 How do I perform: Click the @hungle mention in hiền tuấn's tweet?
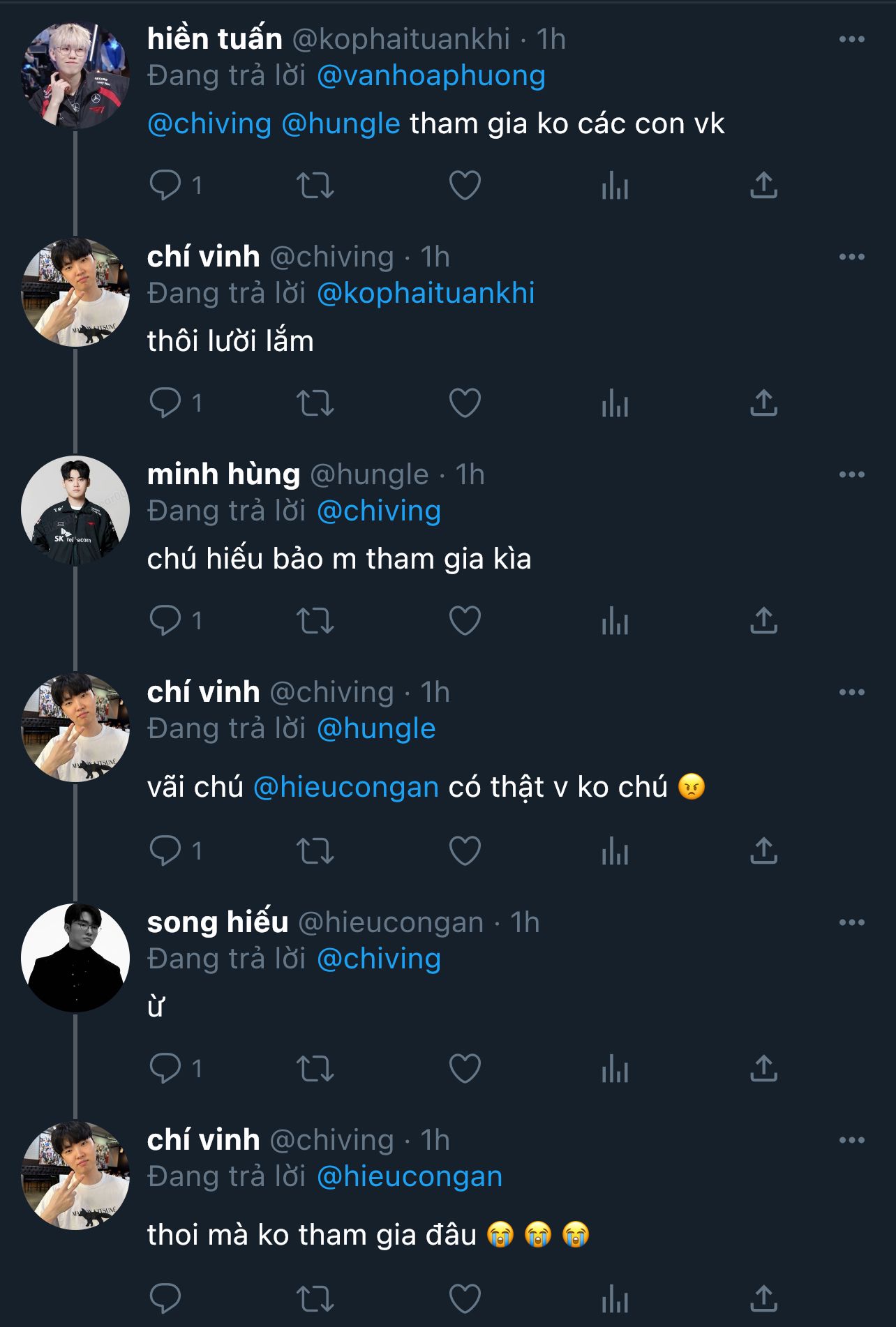coord(341,124)
